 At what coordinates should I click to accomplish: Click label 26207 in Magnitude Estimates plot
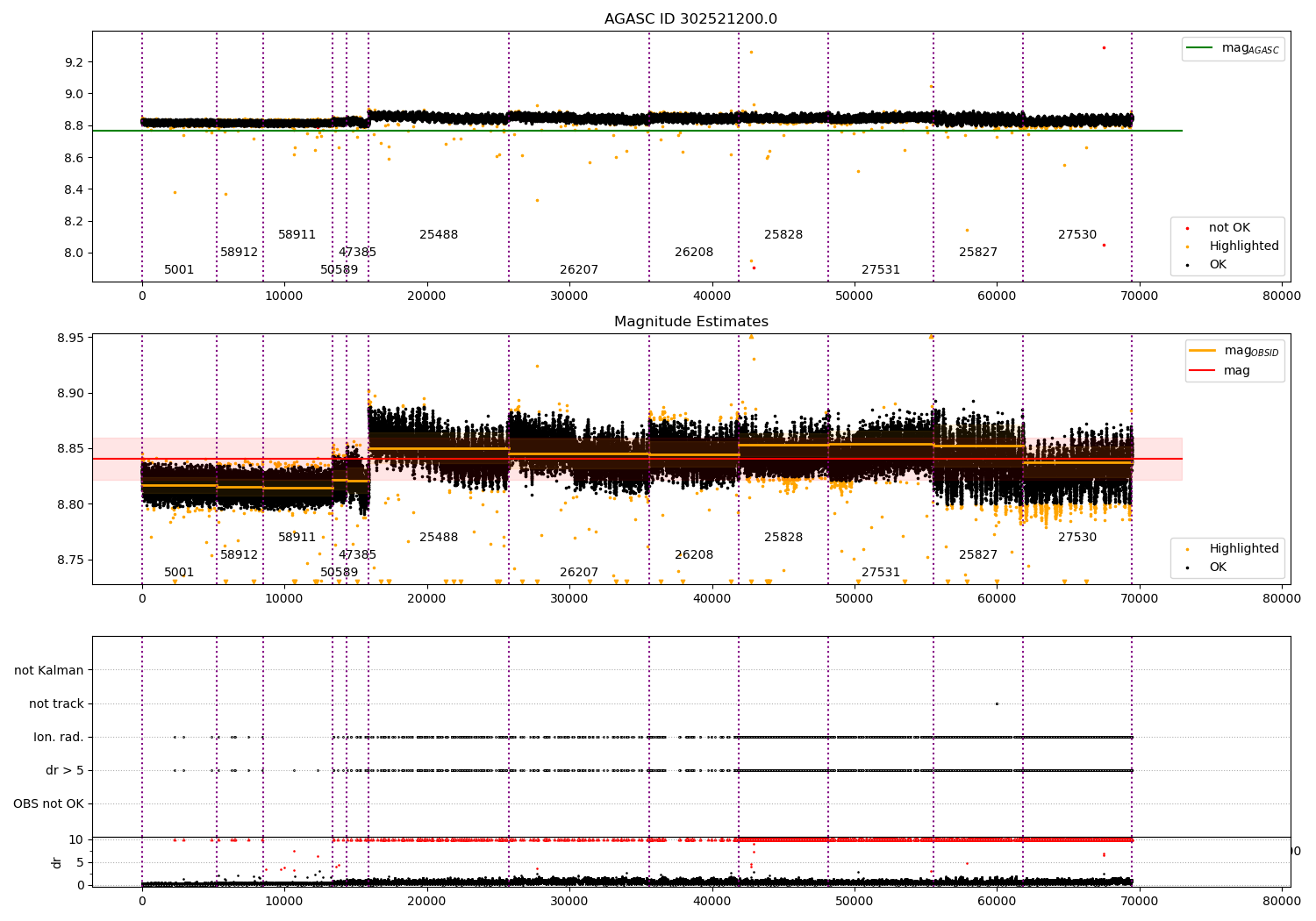tap(579, 573)
